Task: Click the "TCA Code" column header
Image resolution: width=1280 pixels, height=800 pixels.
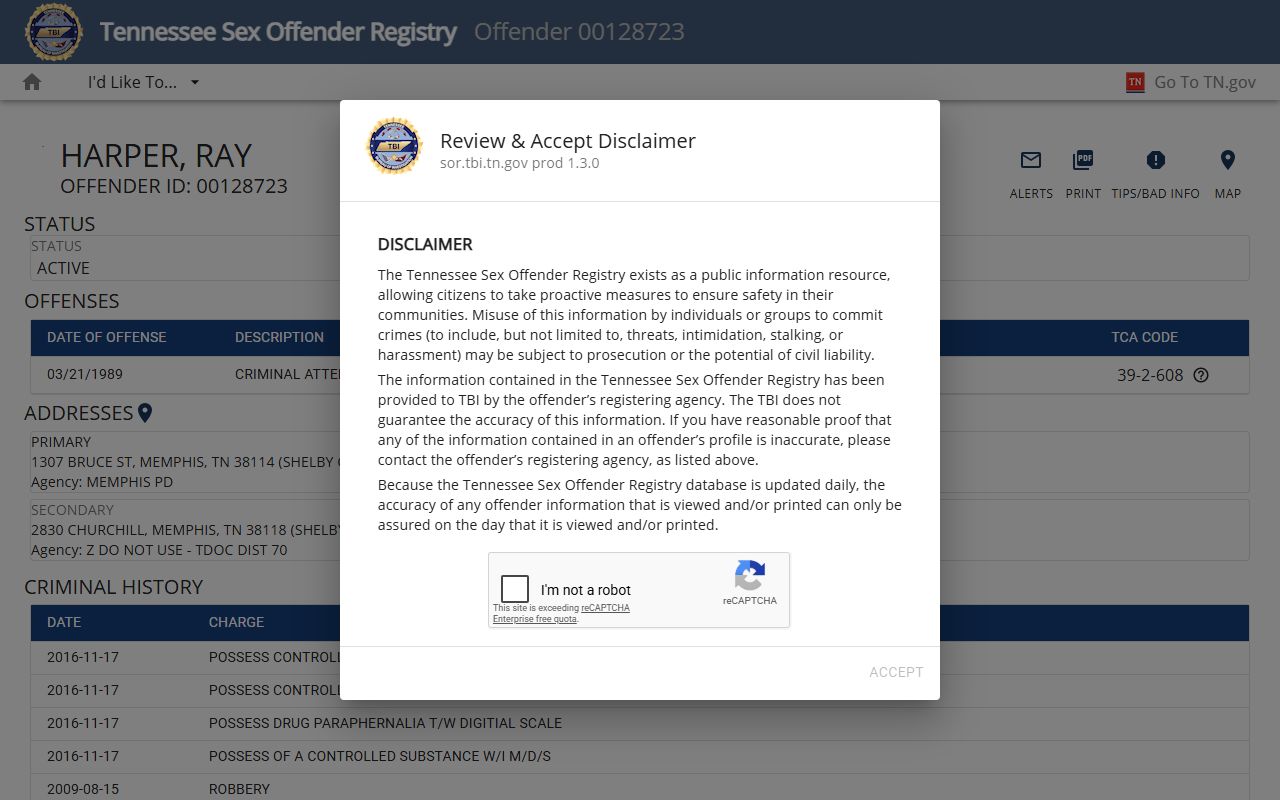Action: click(x=1145, y=337)
